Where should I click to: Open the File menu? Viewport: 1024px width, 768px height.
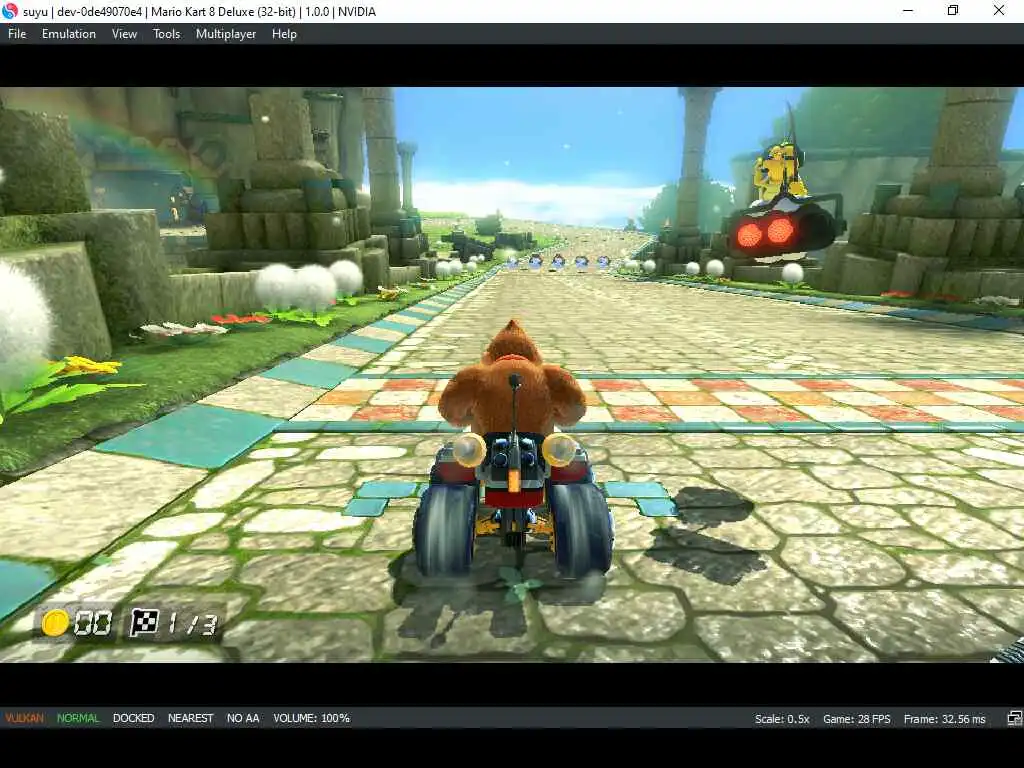point(17,34)
